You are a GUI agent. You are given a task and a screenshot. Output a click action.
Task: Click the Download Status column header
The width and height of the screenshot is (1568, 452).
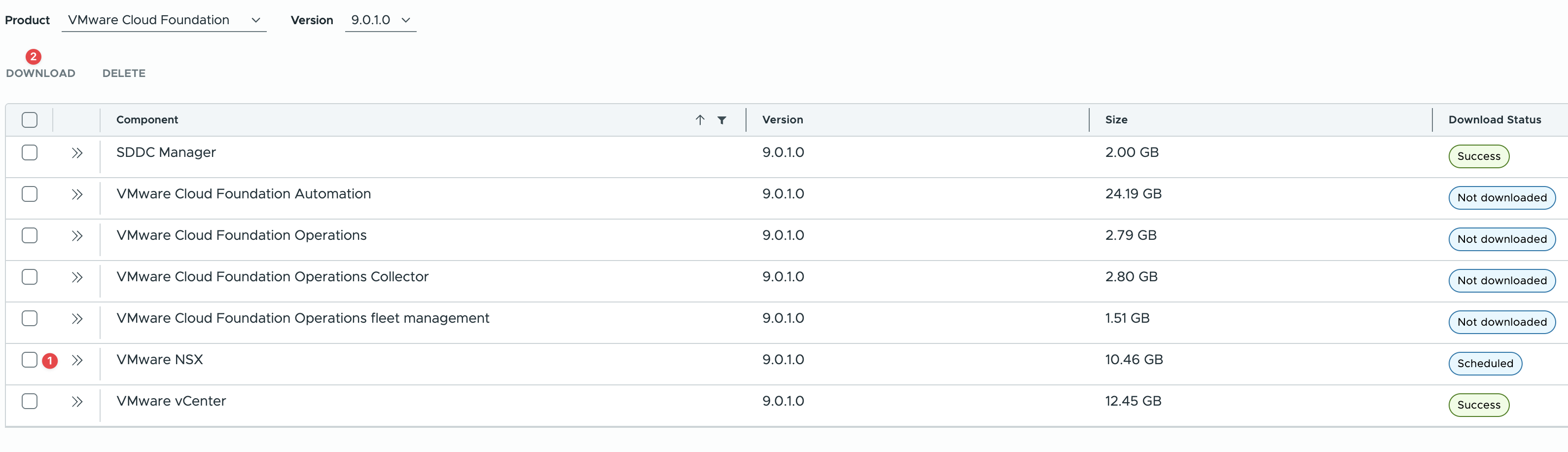click(1495, 120)
